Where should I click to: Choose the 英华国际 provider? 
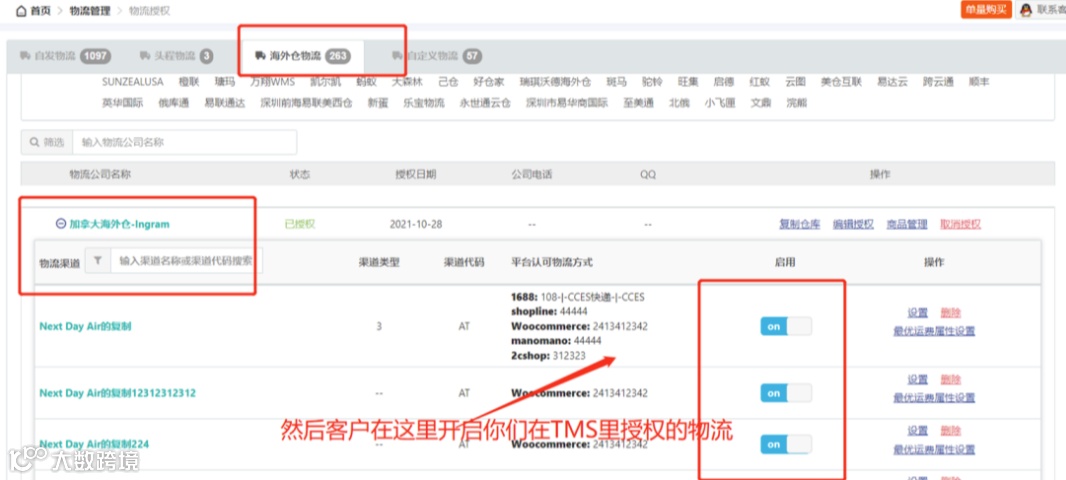coord(122,103)
